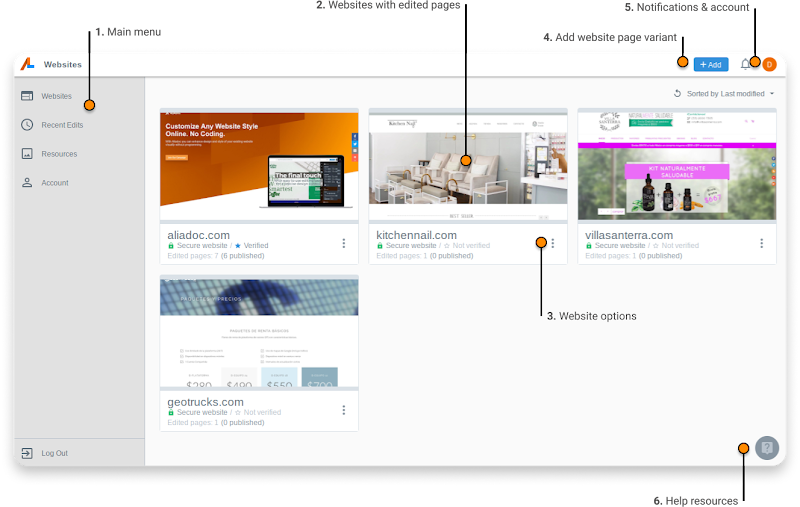Open options menu for geotrucks.com
Viewport: 800px width, 507px height.
coord(344,410)
